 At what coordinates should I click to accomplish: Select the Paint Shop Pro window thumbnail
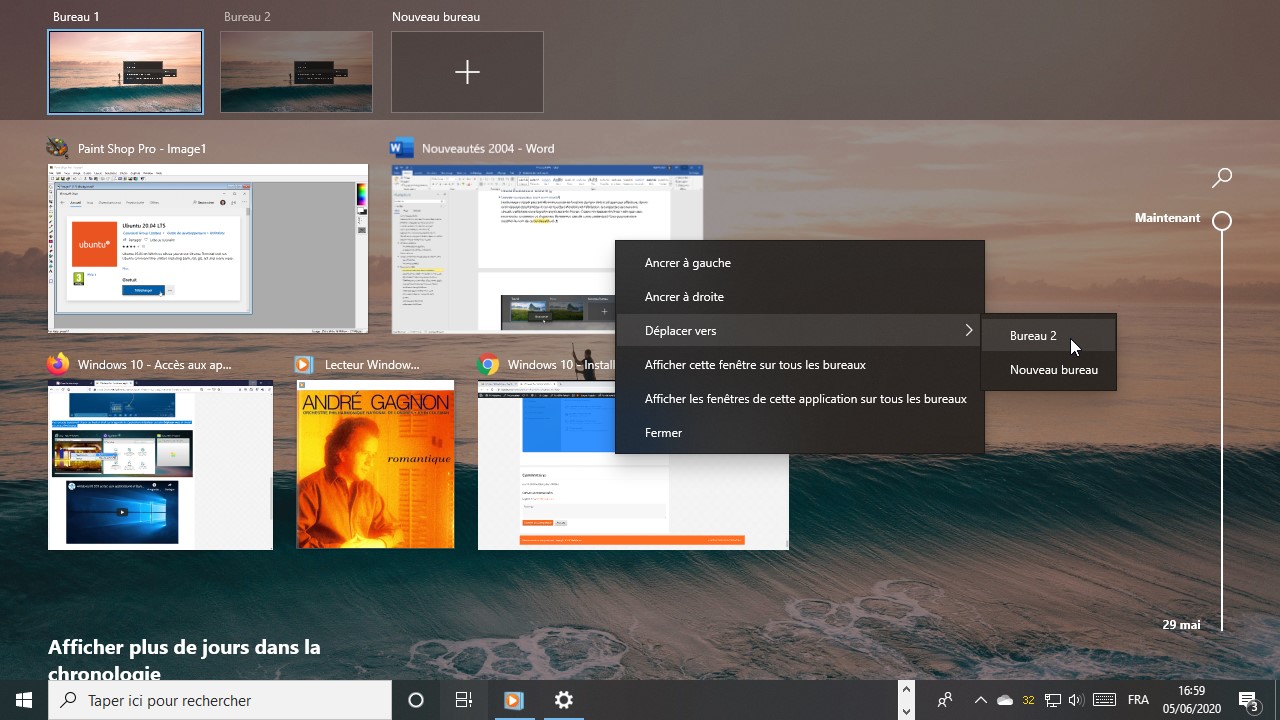[x=208, y=248]
